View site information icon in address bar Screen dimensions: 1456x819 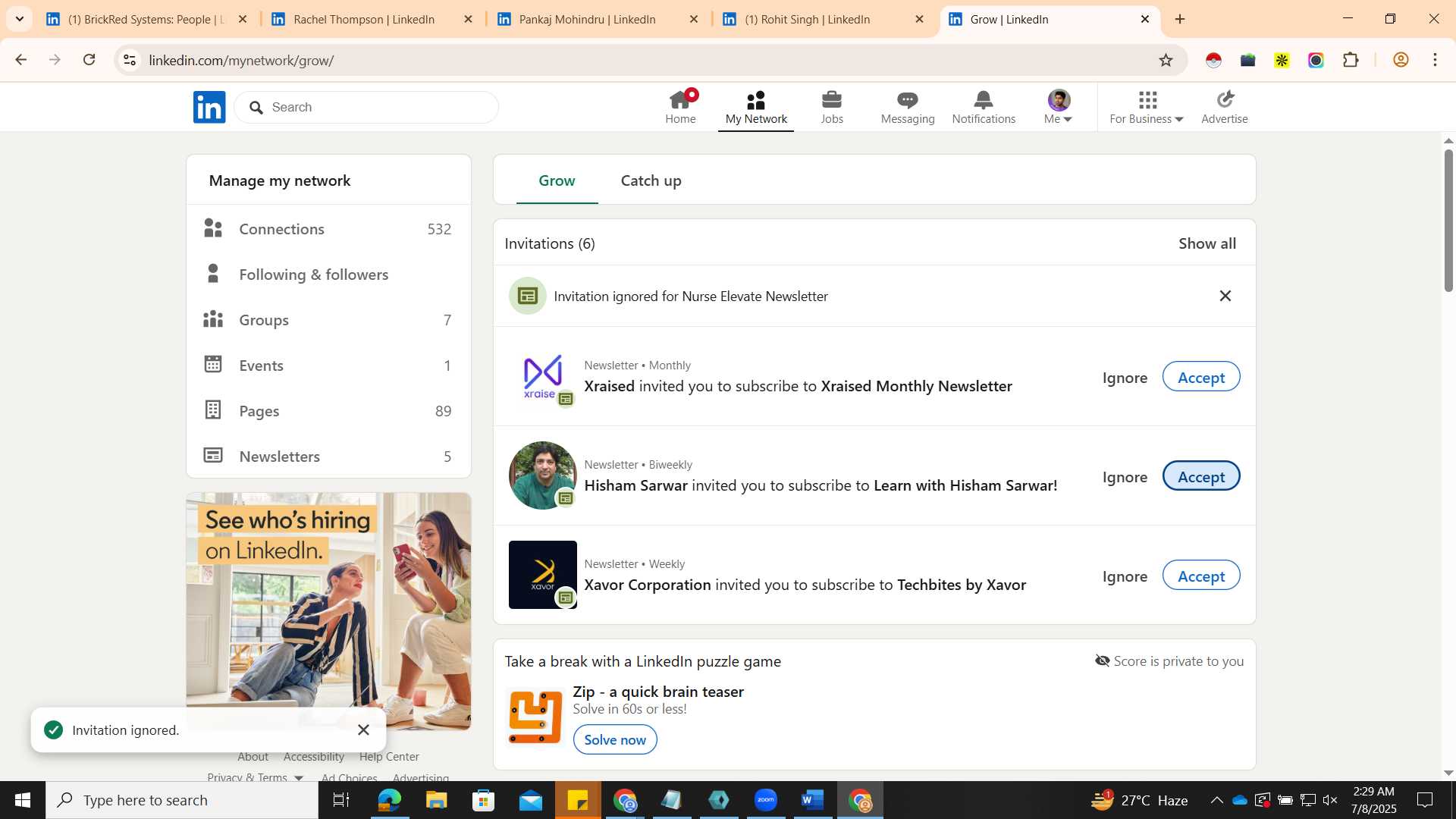[x=130, y=60]
